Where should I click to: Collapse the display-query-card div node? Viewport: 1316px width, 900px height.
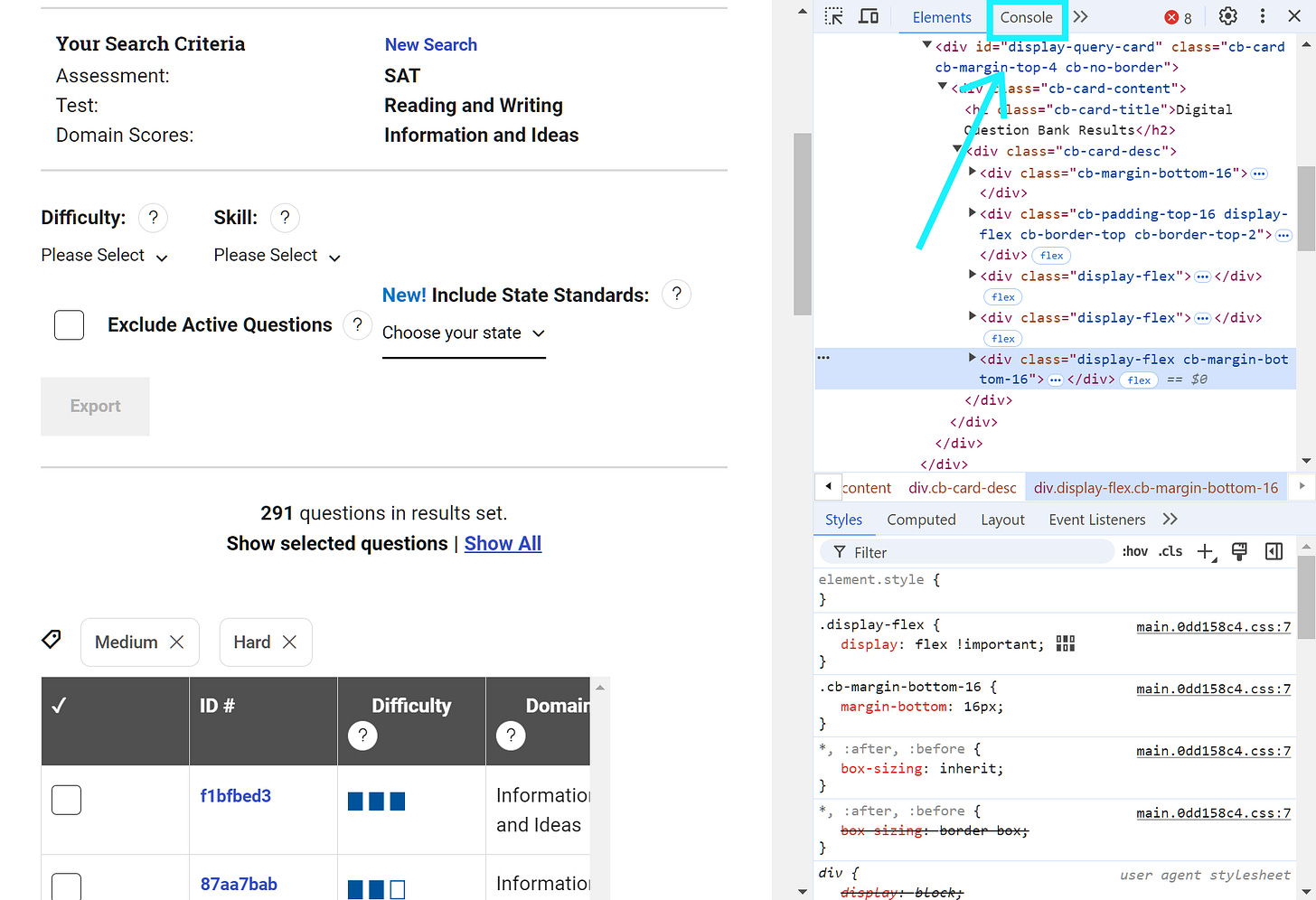[926, 45]
